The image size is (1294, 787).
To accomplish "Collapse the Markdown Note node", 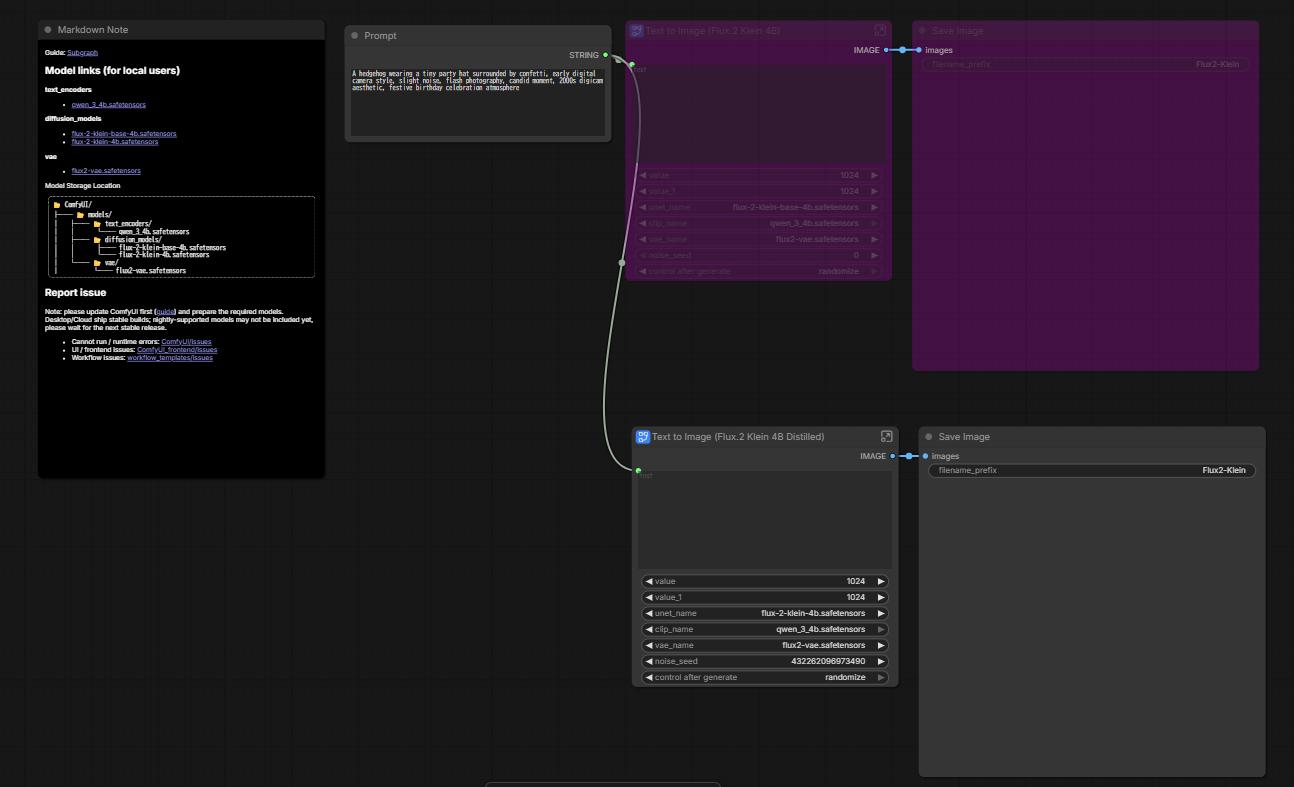I will [48, 30].
